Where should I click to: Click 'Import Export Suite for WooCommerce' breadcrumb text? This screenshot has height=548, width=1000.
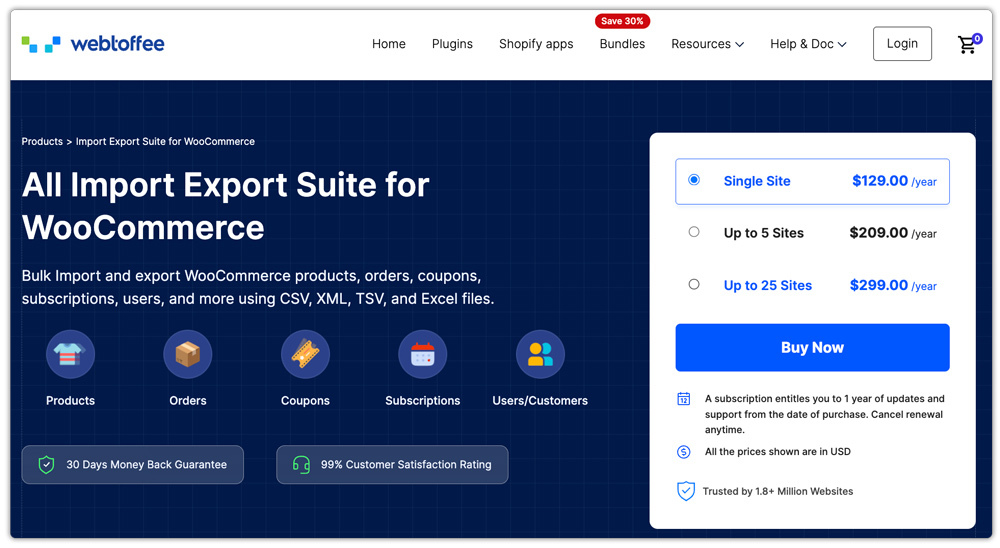point(165,142)
